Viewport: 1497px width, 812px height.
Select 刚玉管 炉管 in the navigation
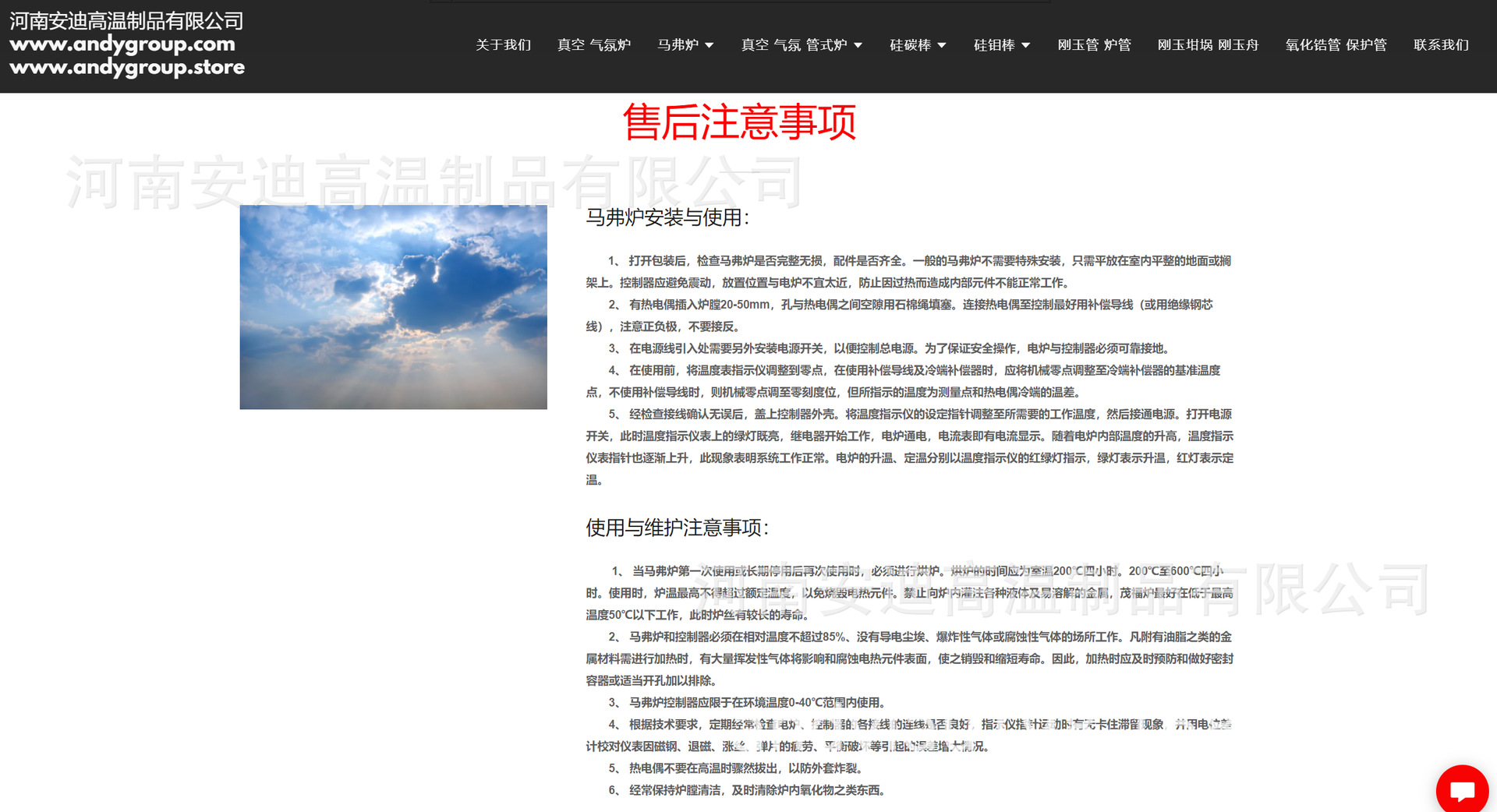pos(1094,45)
